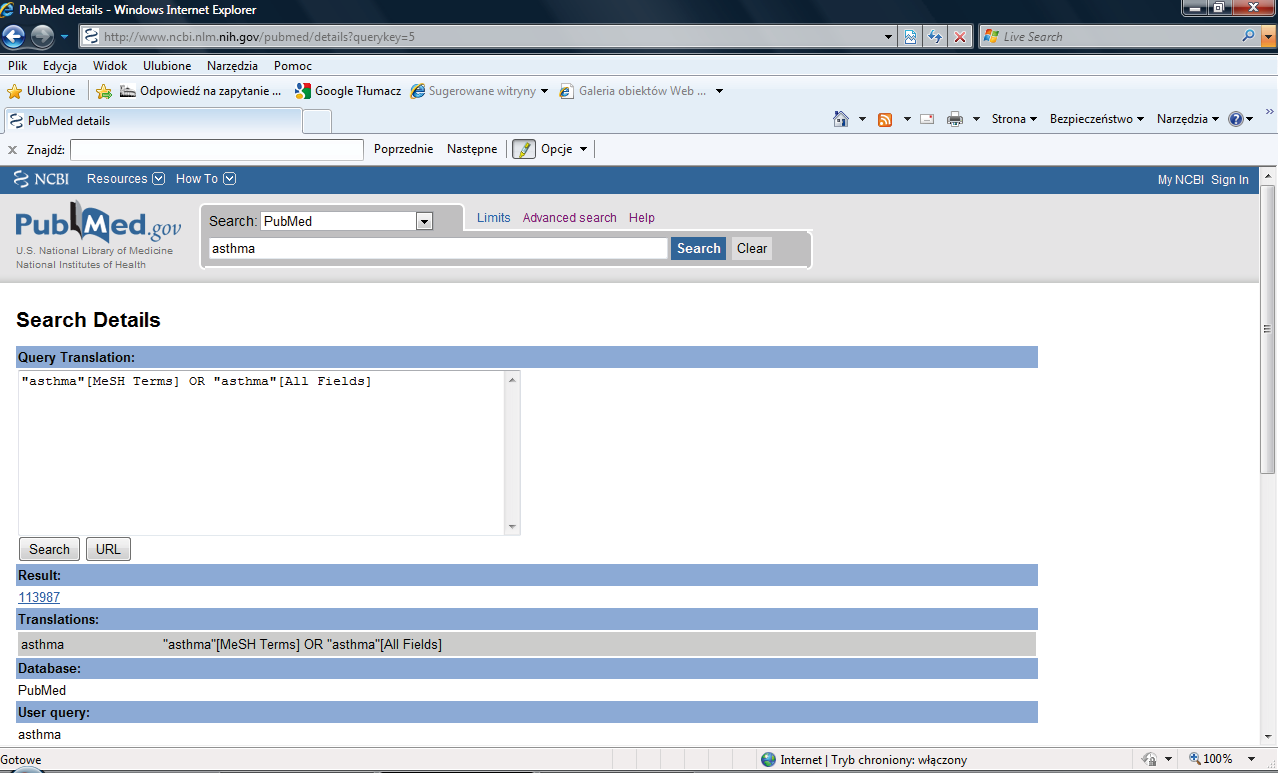Toggle the find bar highlight pencil icon

click(x=524, y=149)
